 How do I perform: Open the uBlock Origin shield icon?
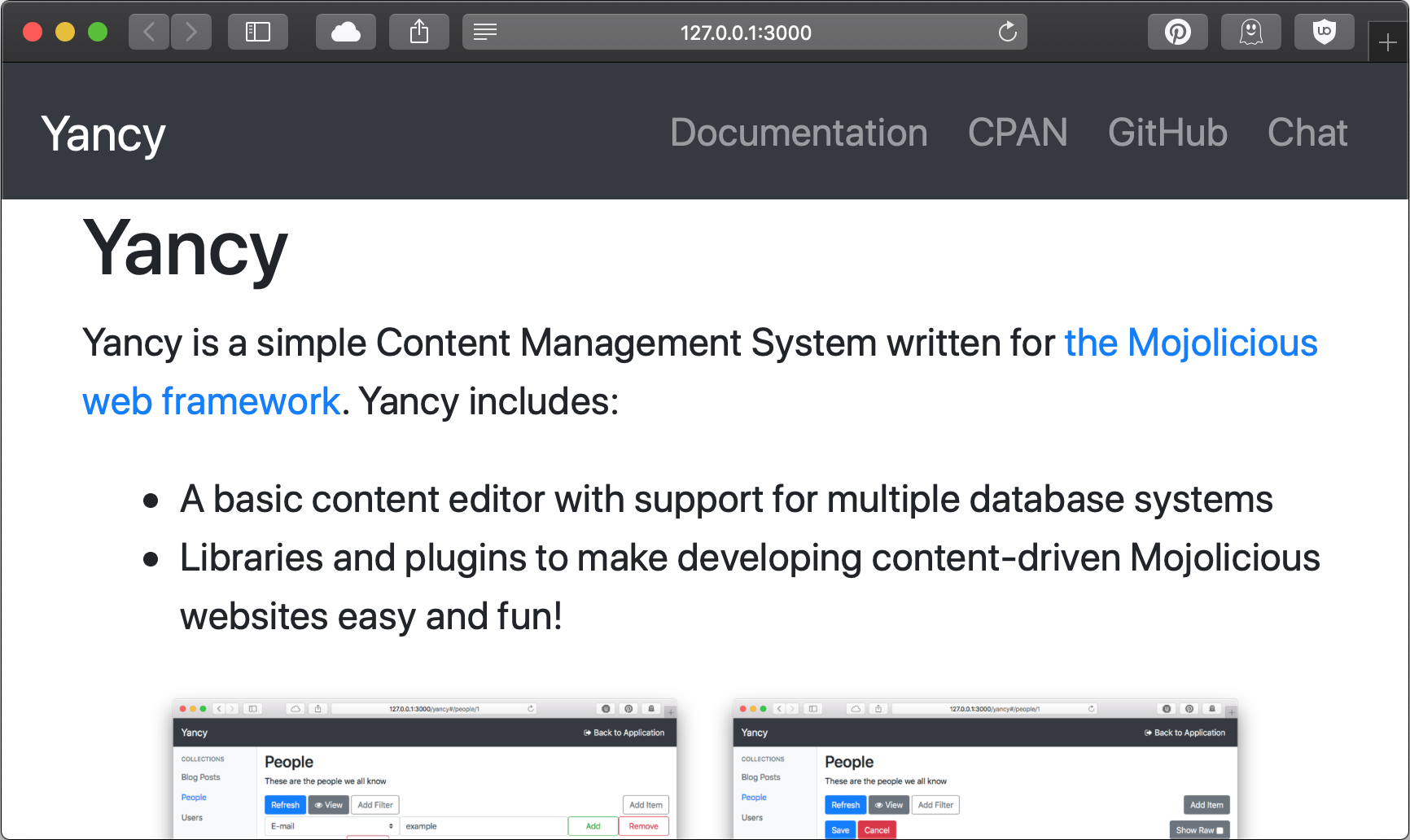(1325, 33)
